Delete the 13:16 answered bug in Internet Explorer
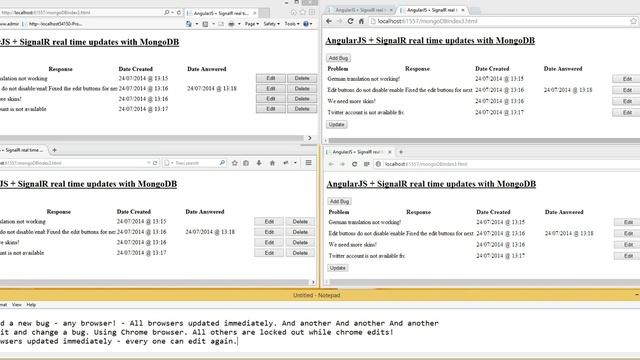This screenshot has width=640, height=360. tap(302, 88)
